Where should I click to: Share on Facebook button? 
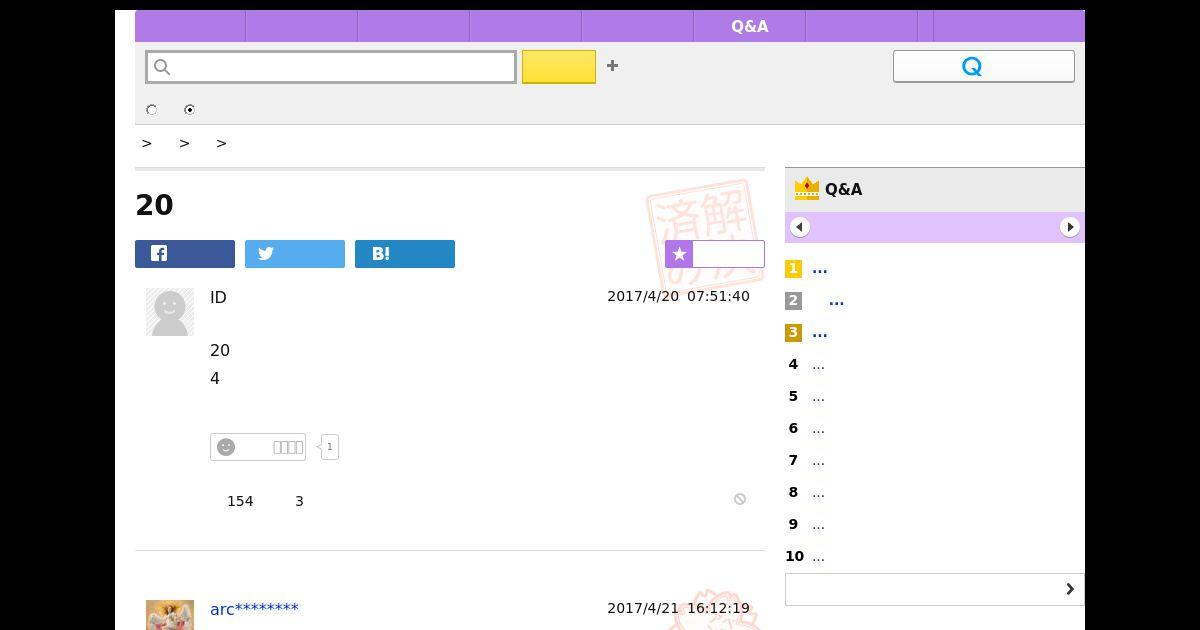185,254
